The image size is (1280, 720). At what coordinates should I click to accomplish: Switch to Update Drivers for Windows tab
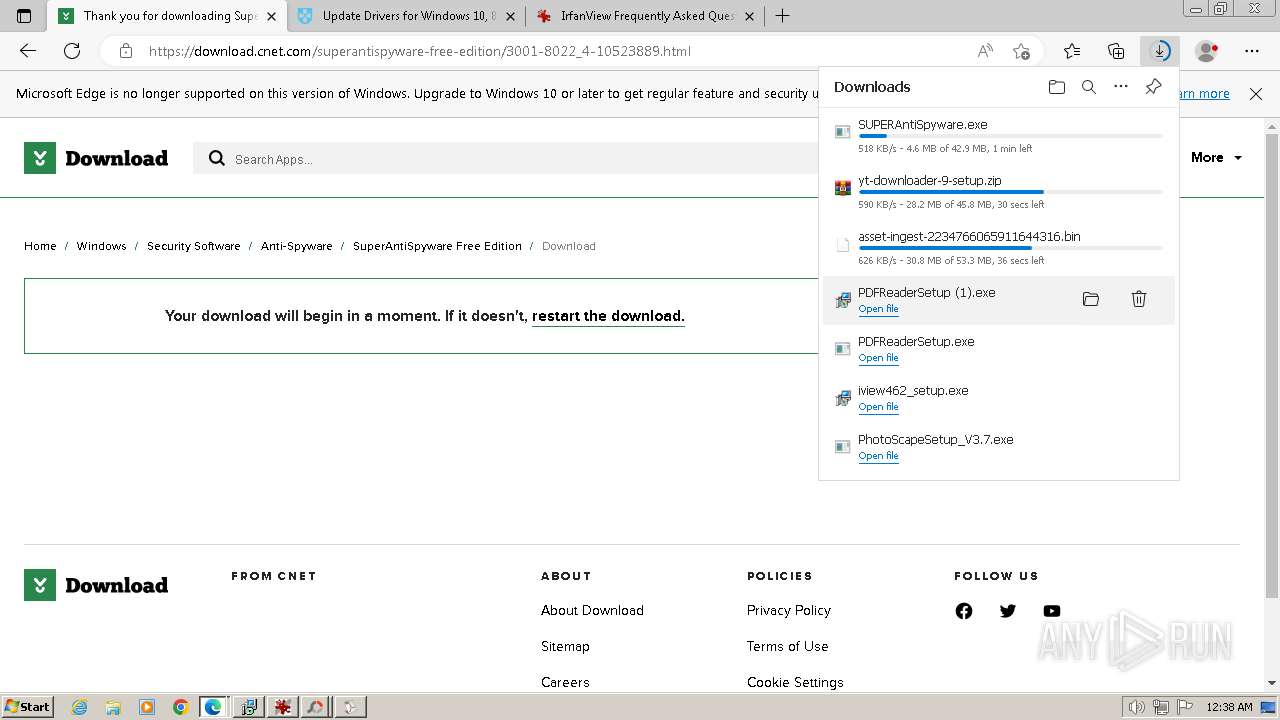click(408, 16)
